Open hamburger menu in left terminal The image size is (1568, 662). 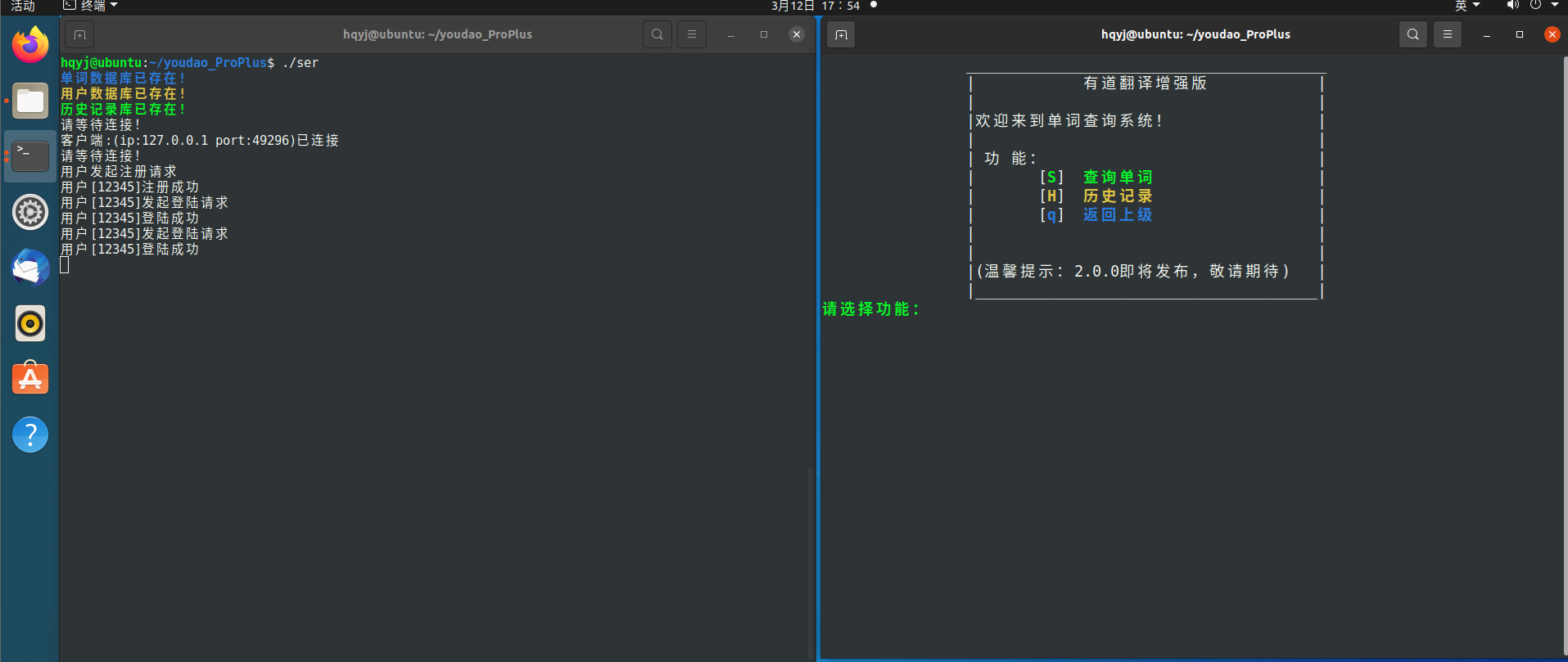692,34
